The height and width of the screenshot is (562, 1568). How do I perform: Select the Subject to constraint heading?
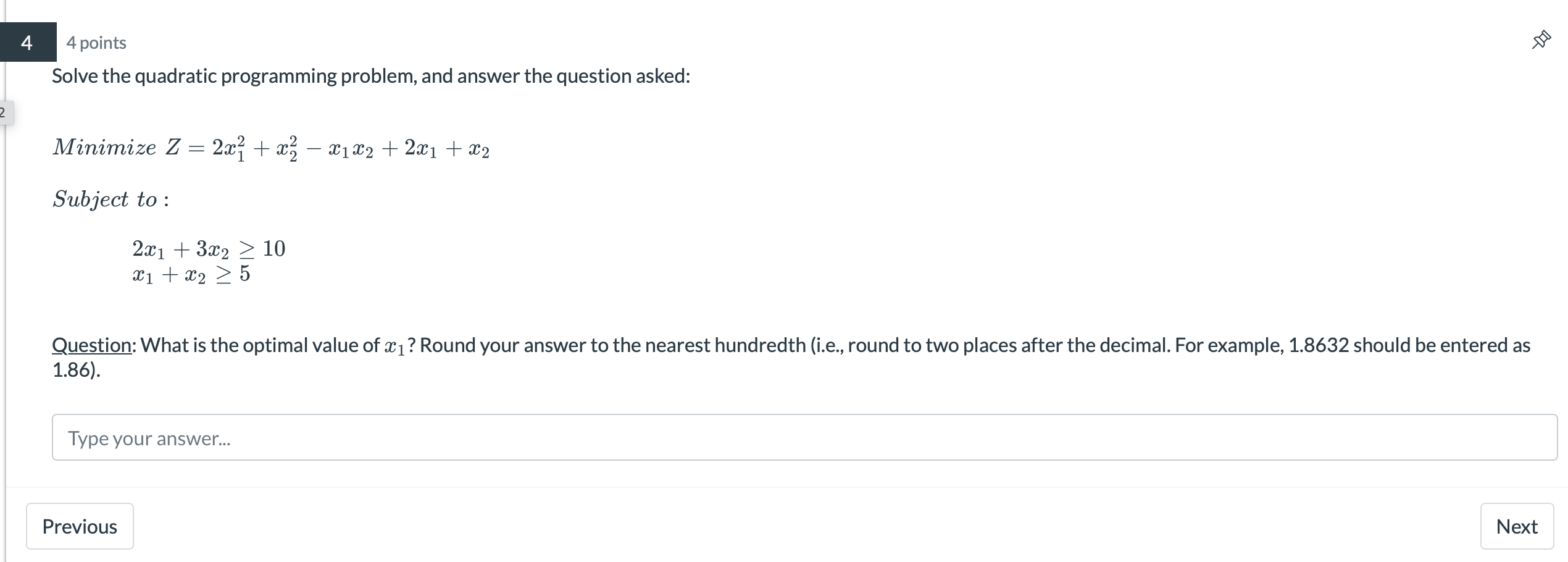click(x=110, y=199)
